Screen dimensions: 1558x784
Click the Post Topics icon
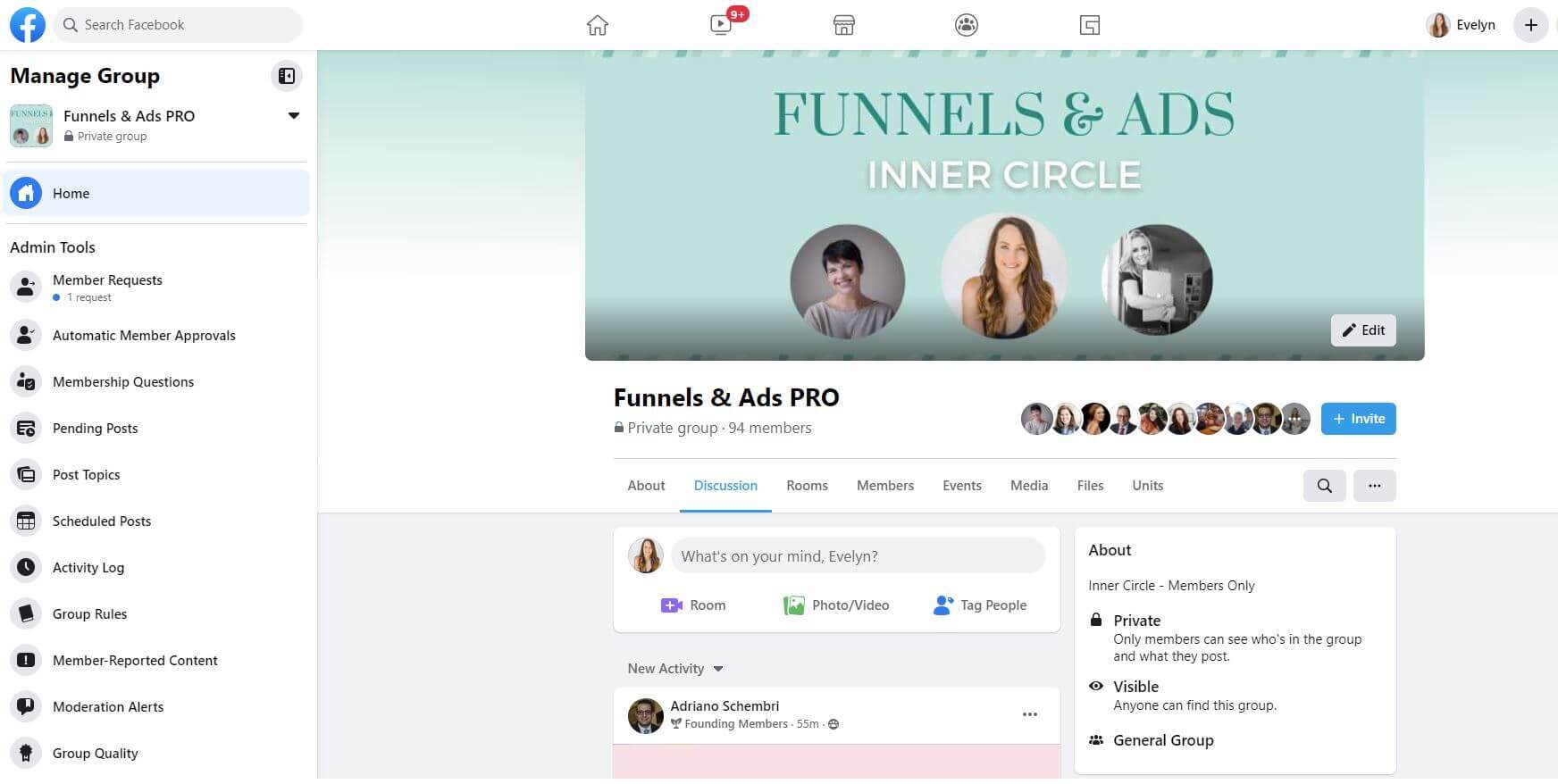pyautogui.click(x=26, y=474)
